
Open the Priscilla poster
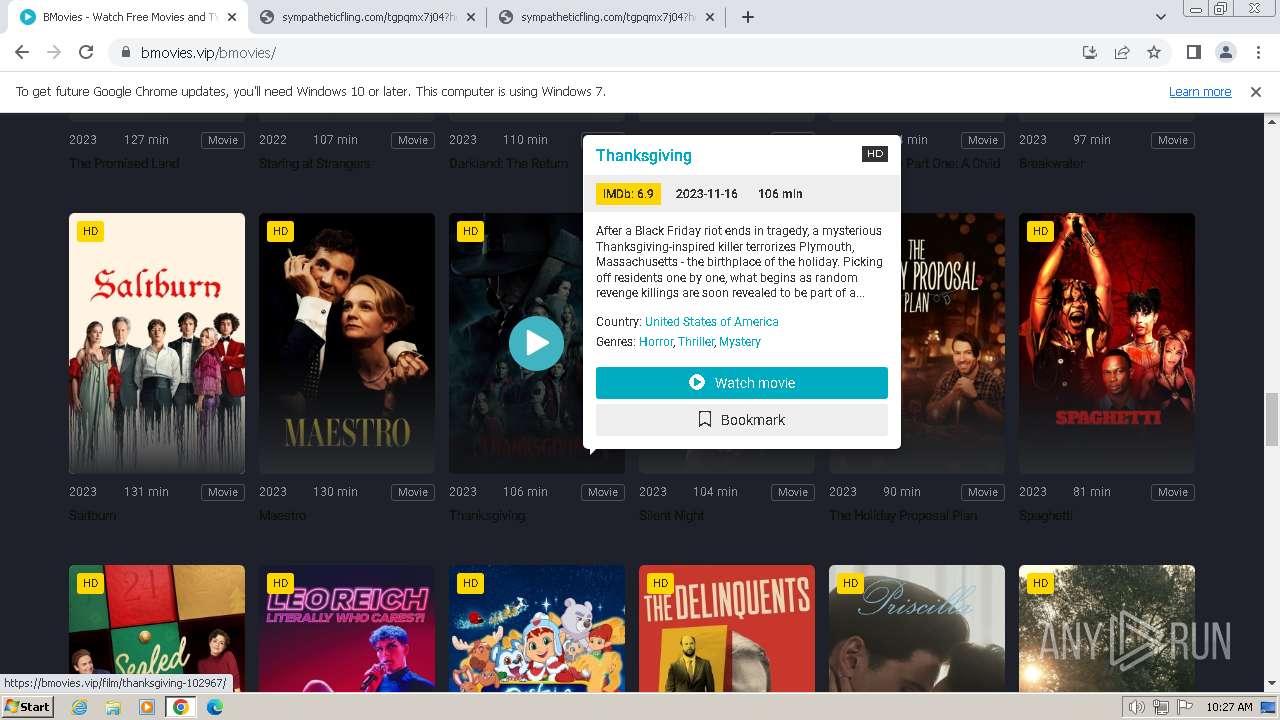917,629
